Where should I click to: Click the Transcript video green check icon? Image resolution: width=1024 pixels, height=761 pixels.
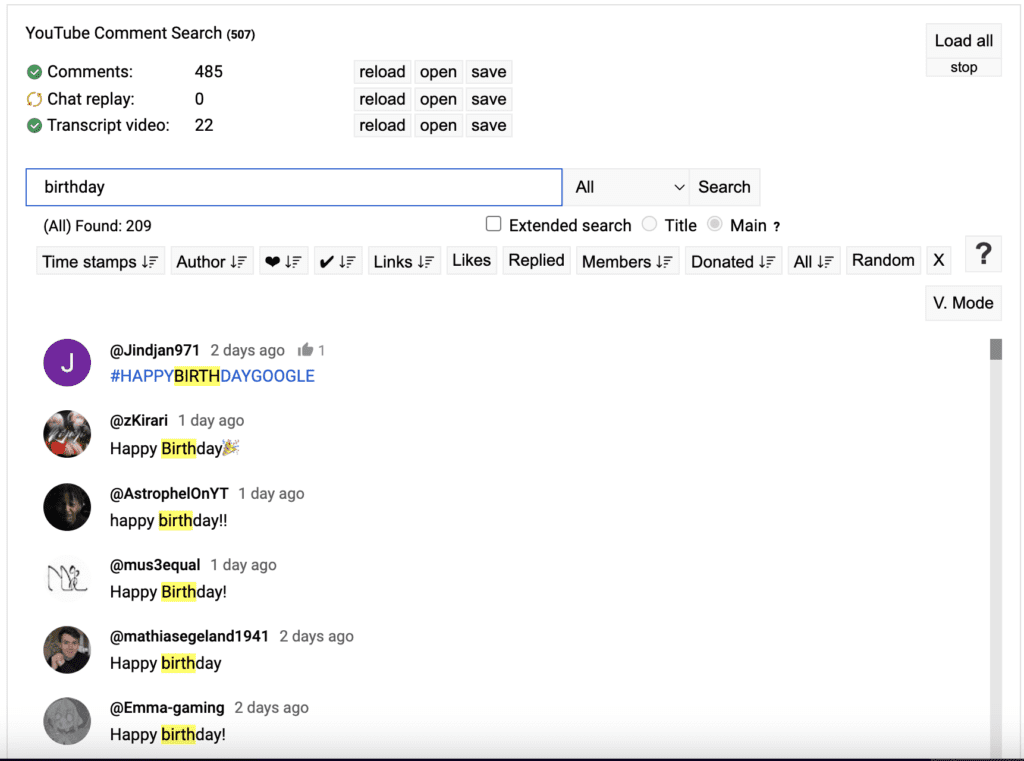tap(34, 125)
